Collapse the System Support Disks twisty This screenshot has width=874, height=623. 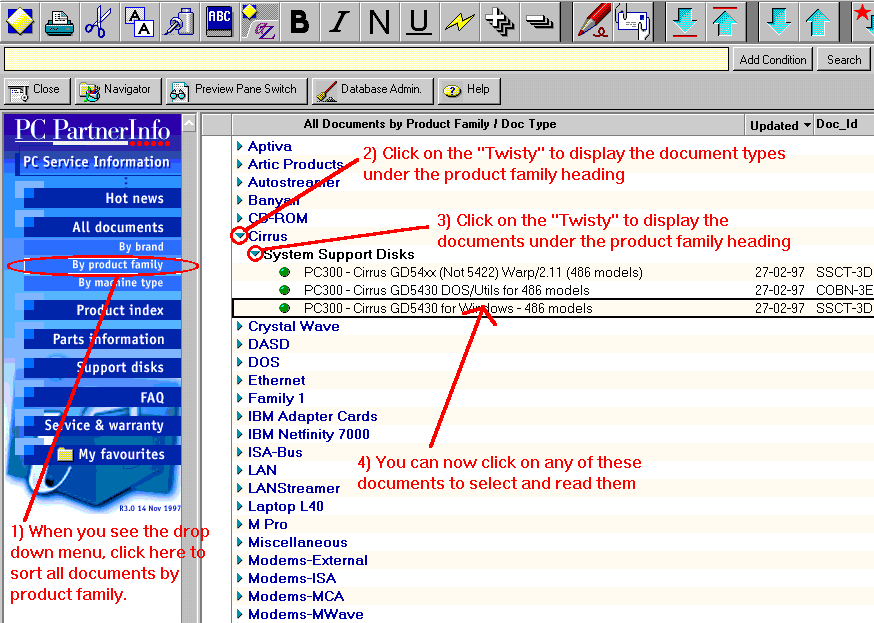tap(256, 254)
